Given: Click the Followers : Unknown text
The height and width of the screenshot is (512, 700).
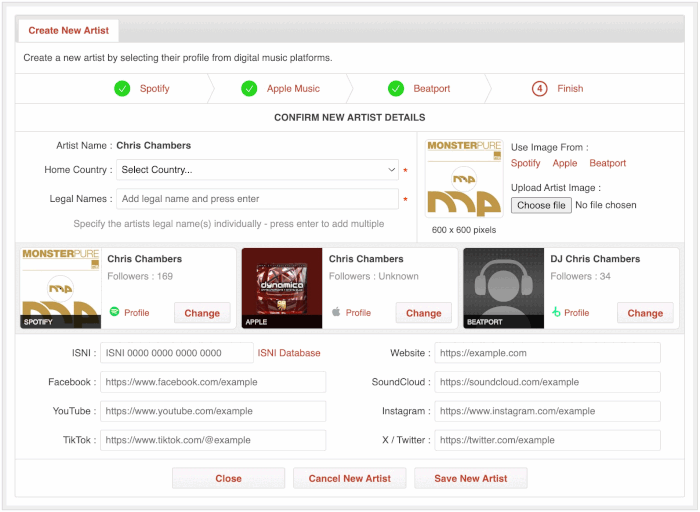Looking at the screenshot, I should click(374, 276).
